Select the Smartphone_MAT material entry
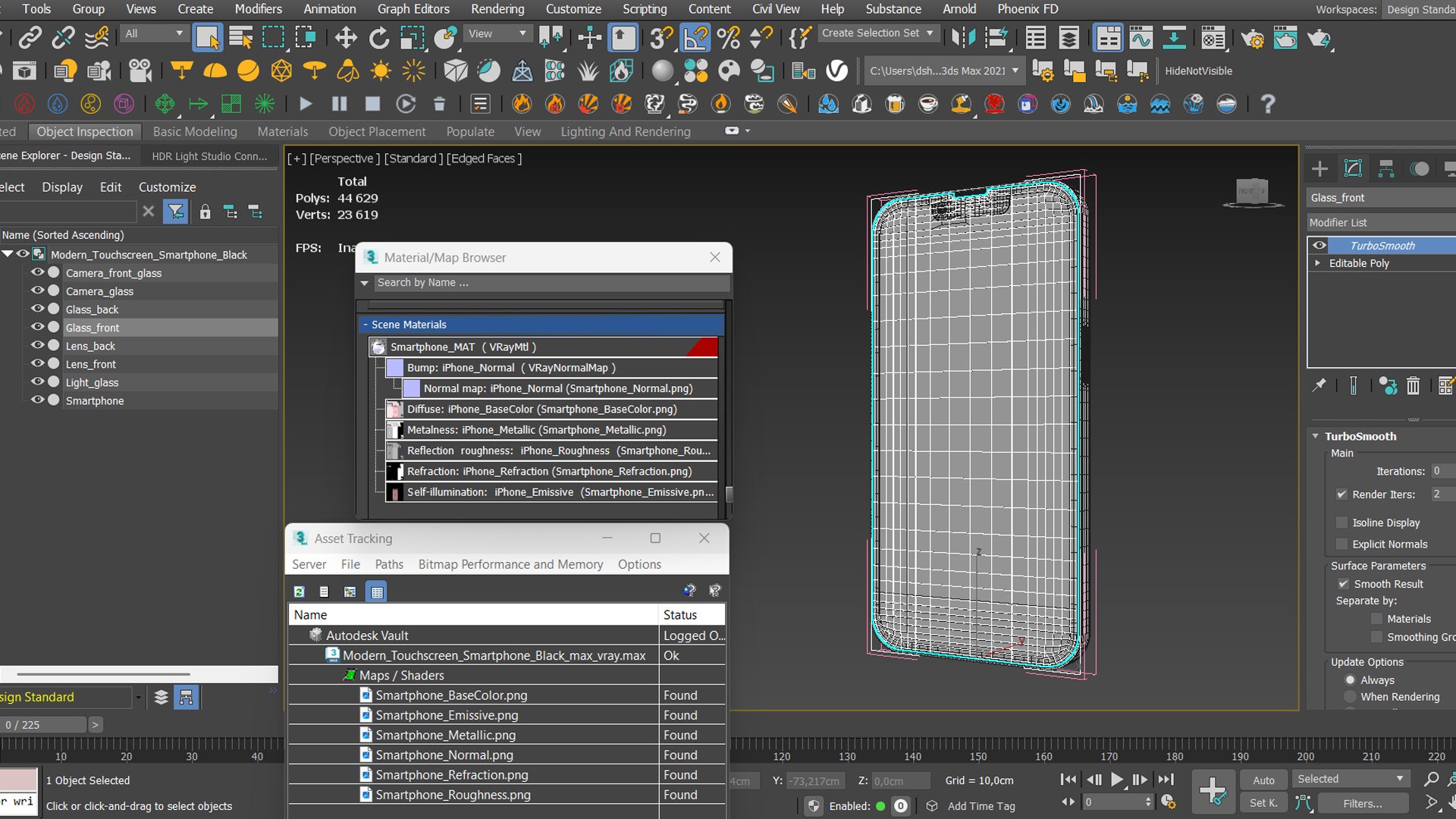This screenshot has height=819, width=1456. tap(543, 347)
